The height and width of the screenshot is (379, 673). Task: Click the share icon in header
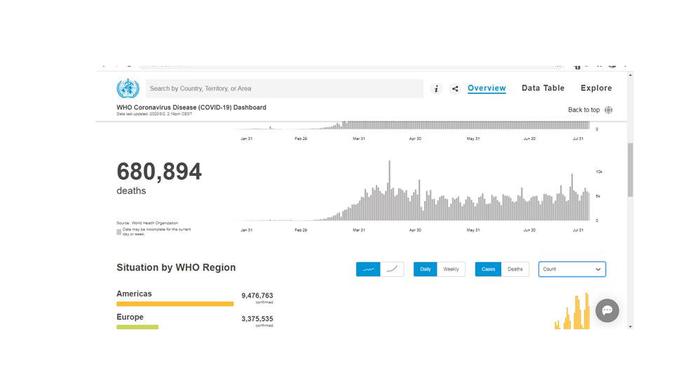(455, 88)
